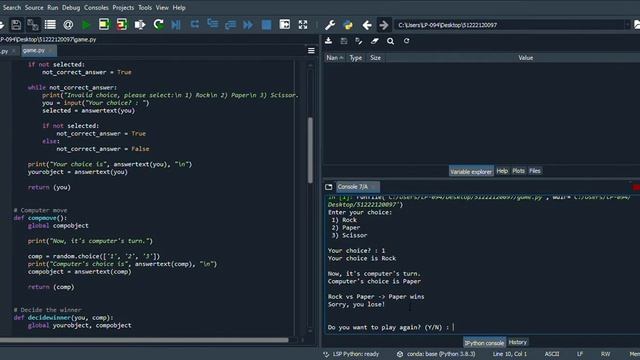This screenshot has height=360, width=640.
Task: Open the Run menu
Action: (x=53, y=7)
